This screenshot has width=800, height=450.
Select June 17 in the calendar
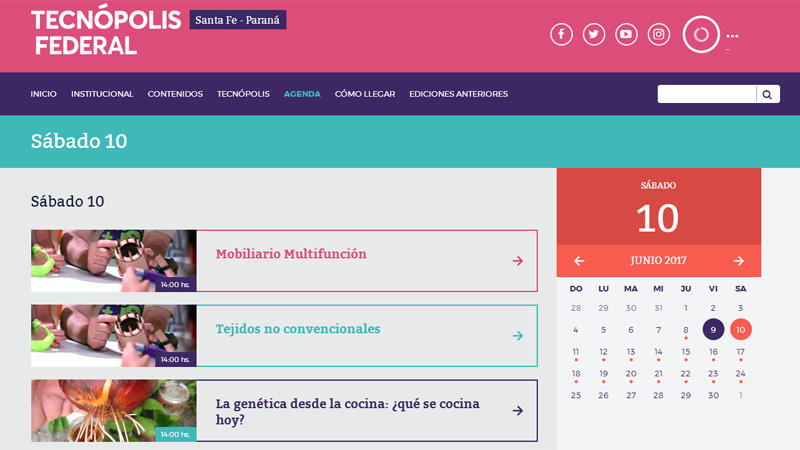coord(740,352)
